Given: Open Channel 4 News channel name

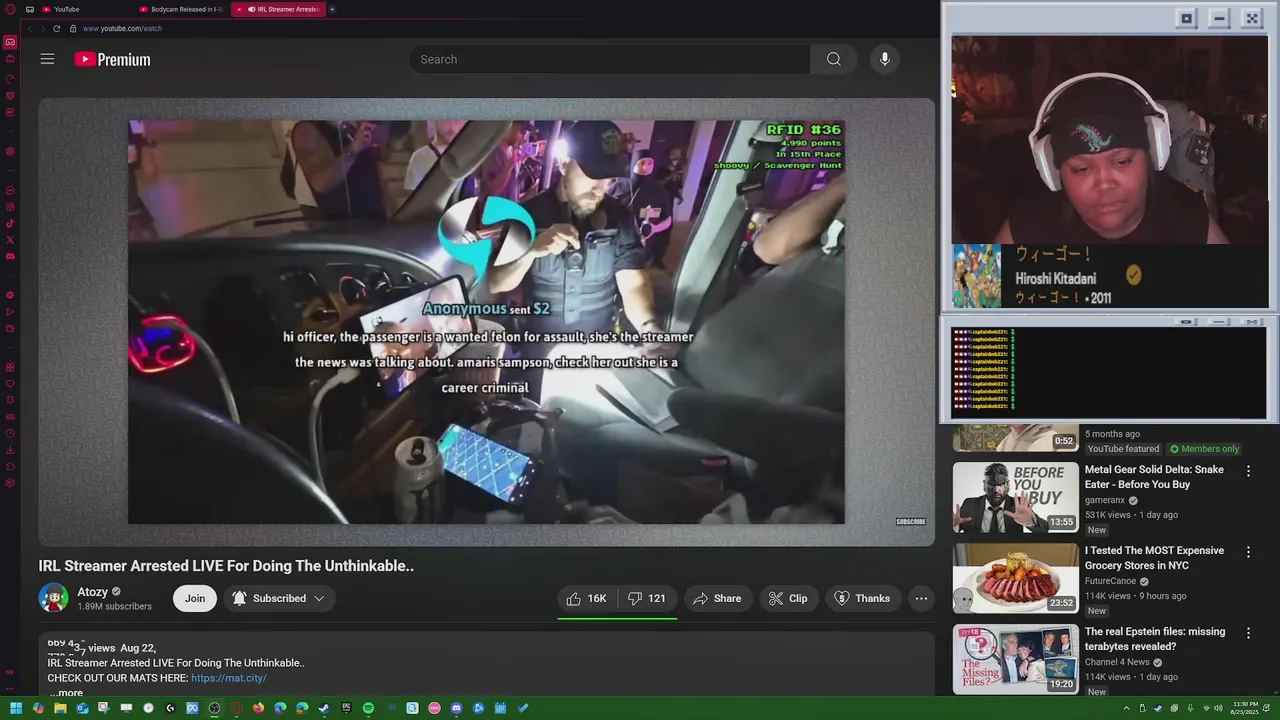Looking at the screenshot, I should click(x=1117, y=662).
